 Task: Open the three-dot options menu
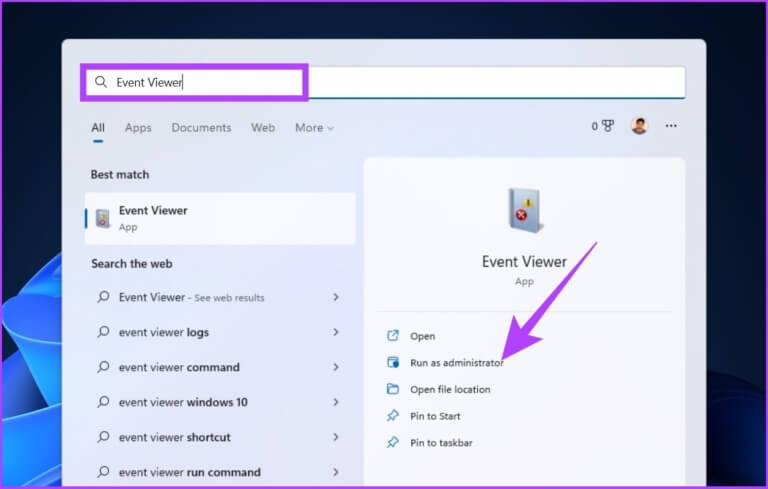click(x=671, y=126)
